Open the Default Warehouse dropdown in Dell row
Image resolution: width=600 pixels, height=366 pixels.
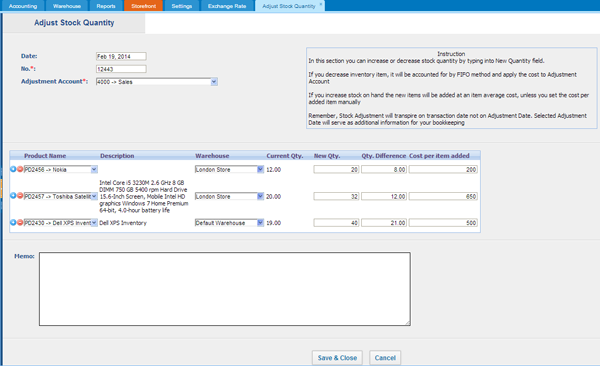coord(260,223)
